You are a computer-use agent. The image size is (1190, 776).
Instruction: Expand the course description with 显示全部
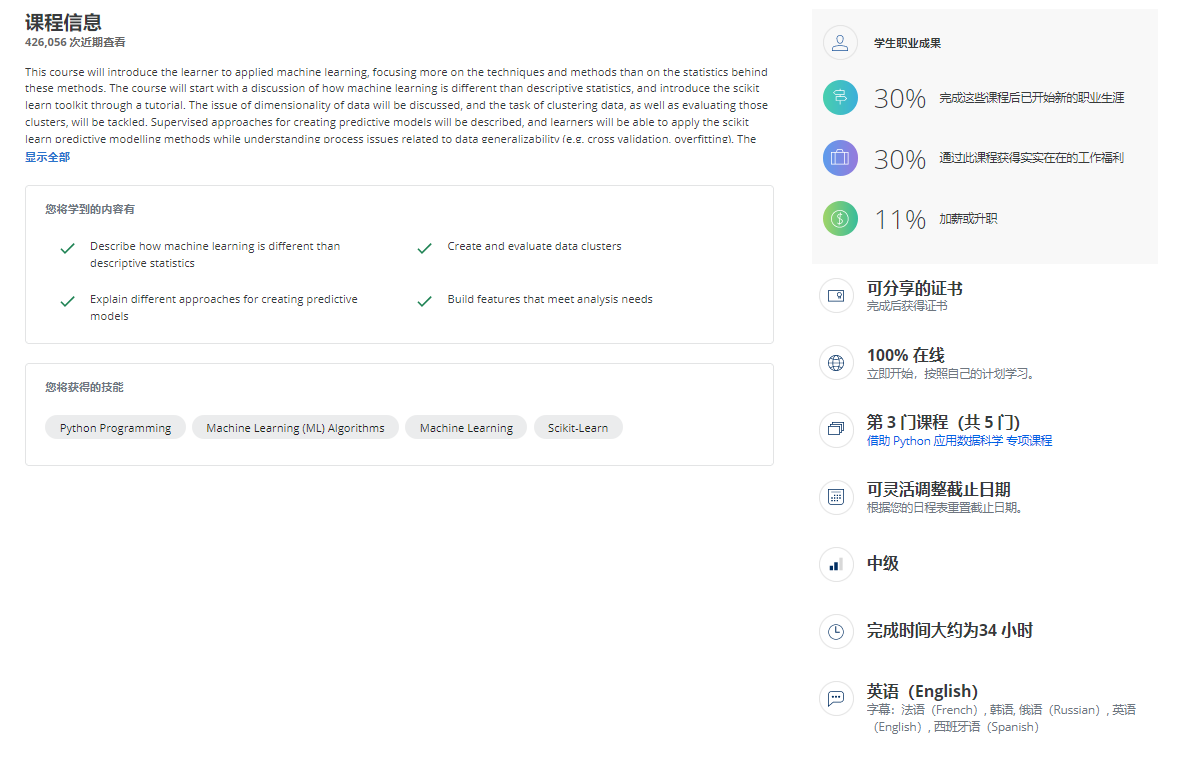click(x=46, y=157)
